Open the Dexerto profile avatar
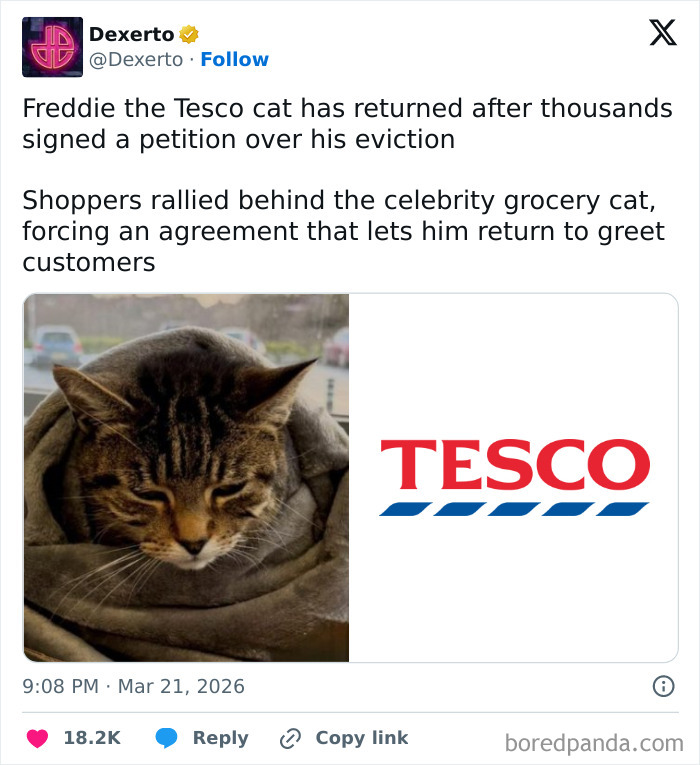700x765 pixels. click(x=52, y=47)
